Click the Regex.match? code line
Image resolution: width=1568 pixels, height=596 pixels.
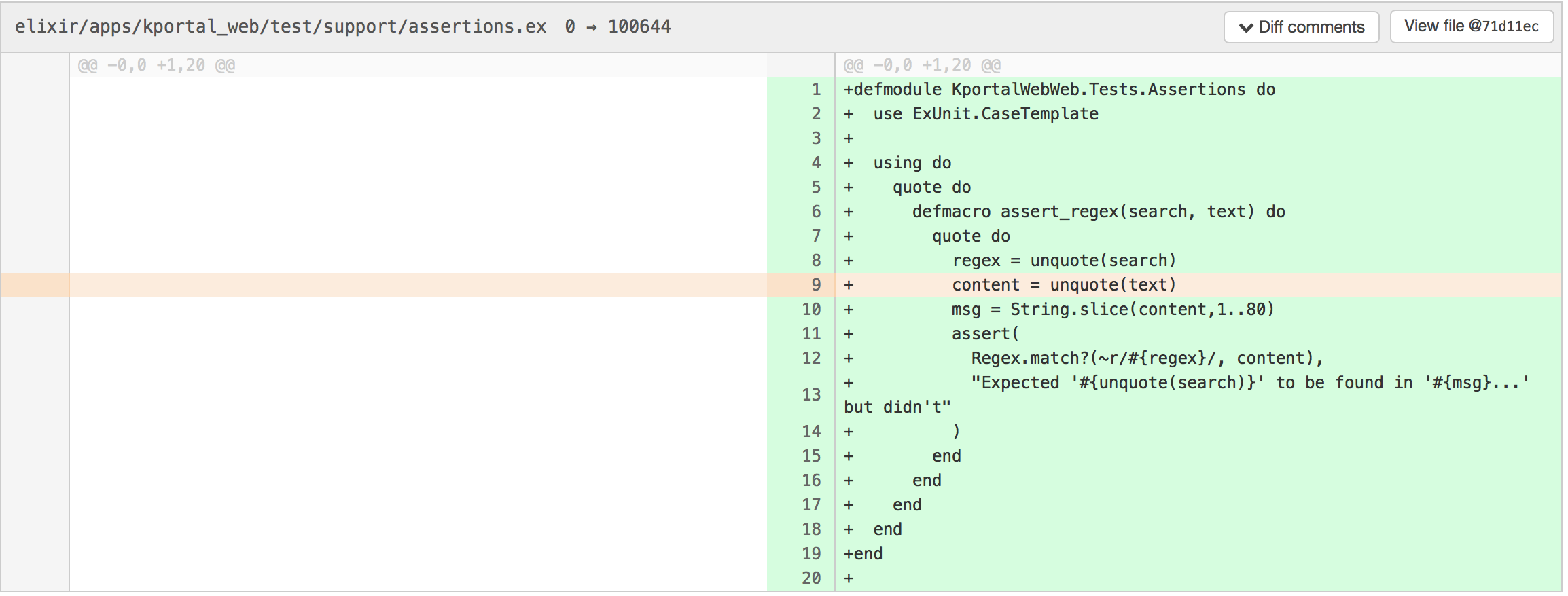pos(1146,358)
